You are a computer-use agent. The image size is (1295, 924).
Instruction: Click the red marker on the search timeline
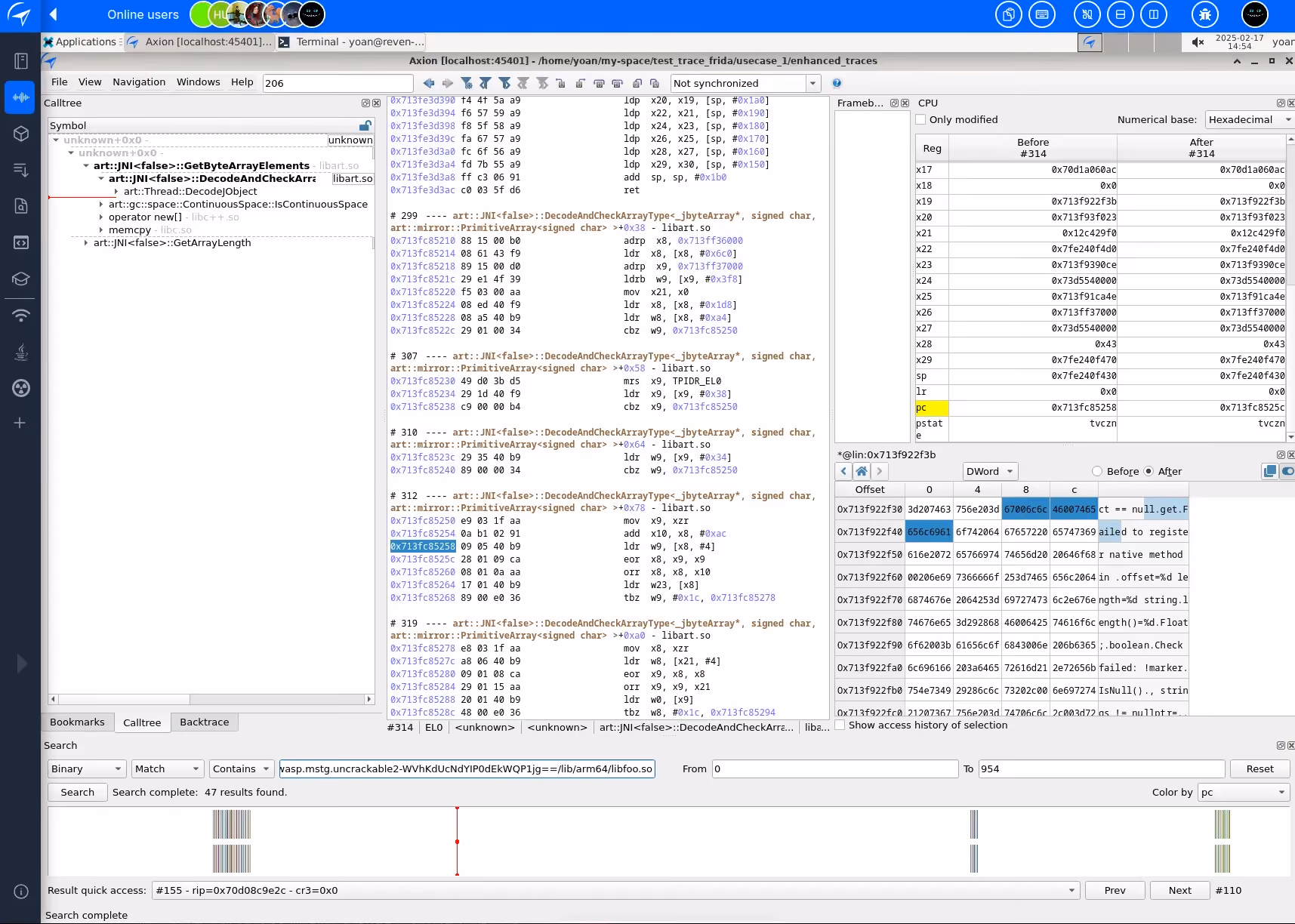point(457,841)
